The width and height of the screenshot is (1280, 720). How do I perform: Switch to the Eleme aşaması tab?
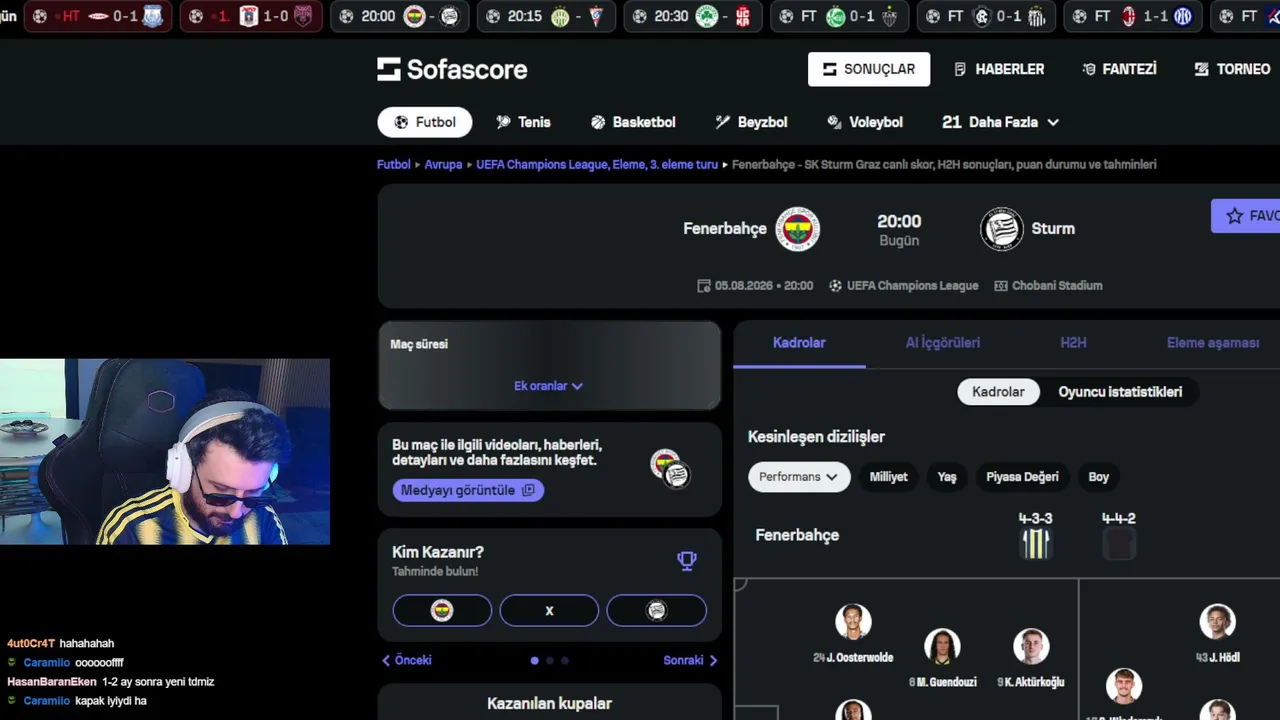click(1213, 343)
